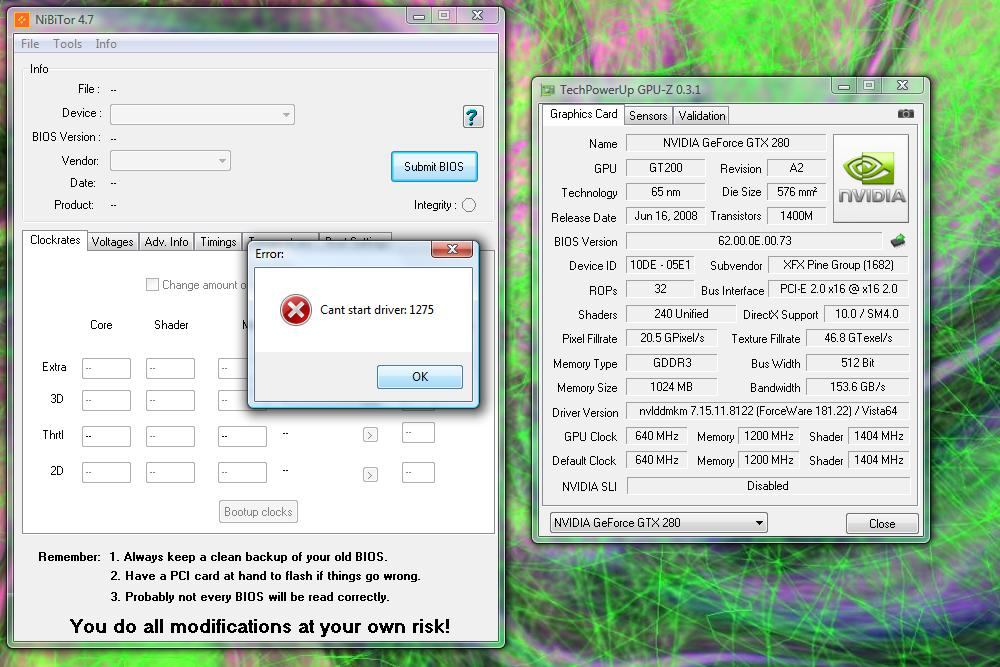Click the Bootup clocks button
This screenshot has width=1000, height=667.
pos(258,511)
